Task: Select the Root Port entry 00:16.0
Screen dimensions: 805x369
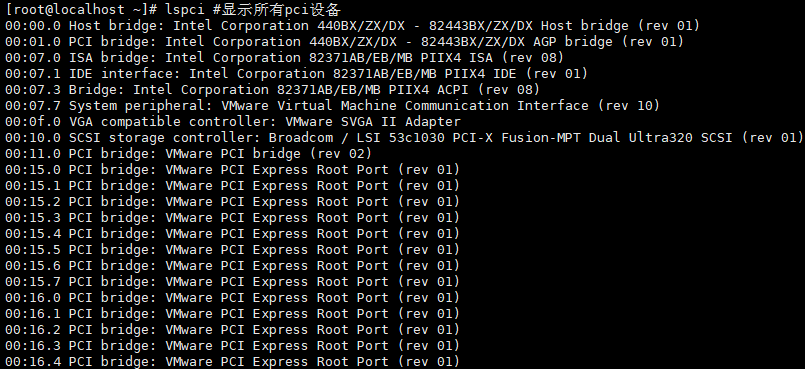Action: [233, 297]
